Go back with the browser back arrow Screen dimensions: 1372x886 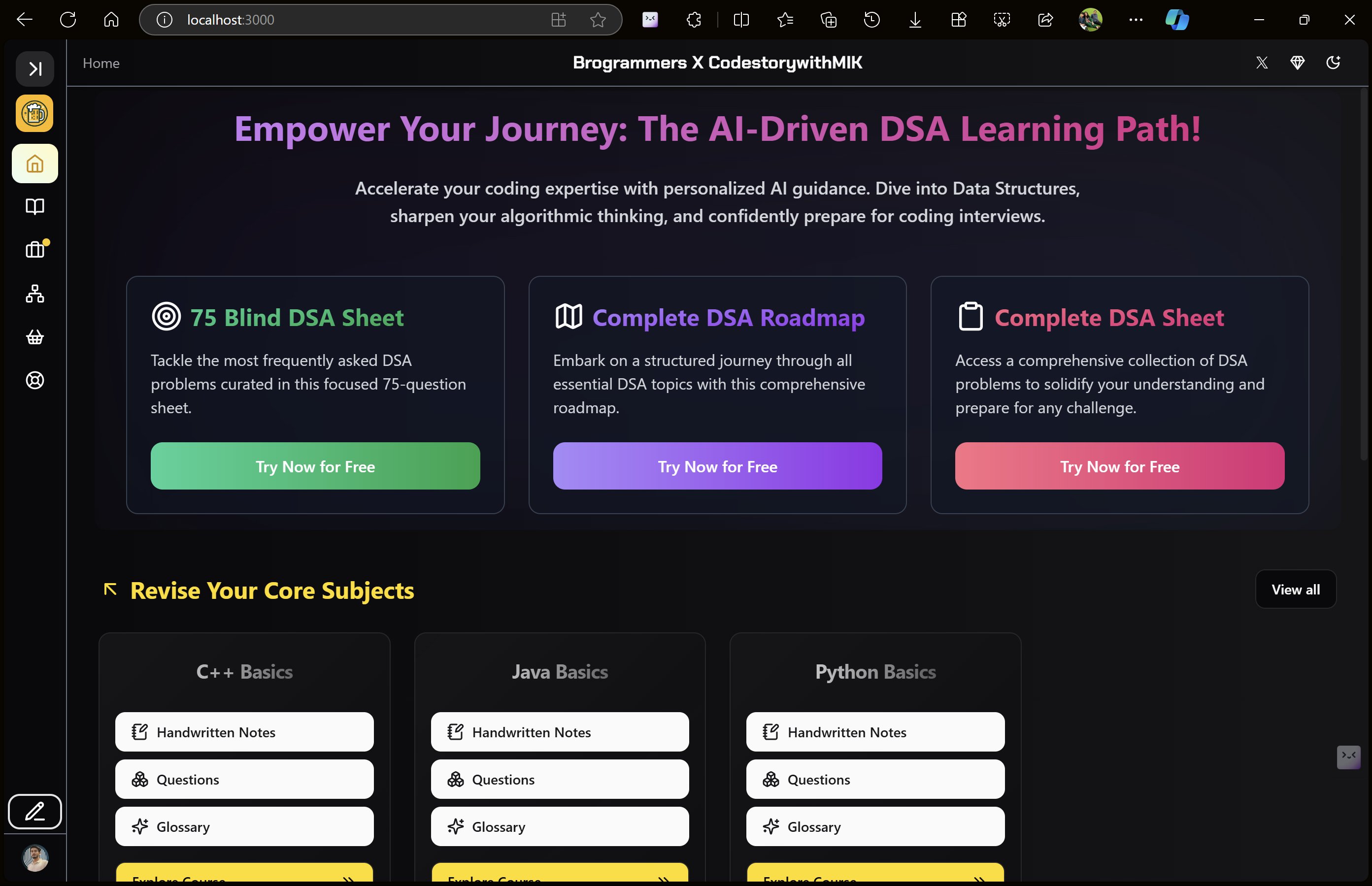point(25,20)
